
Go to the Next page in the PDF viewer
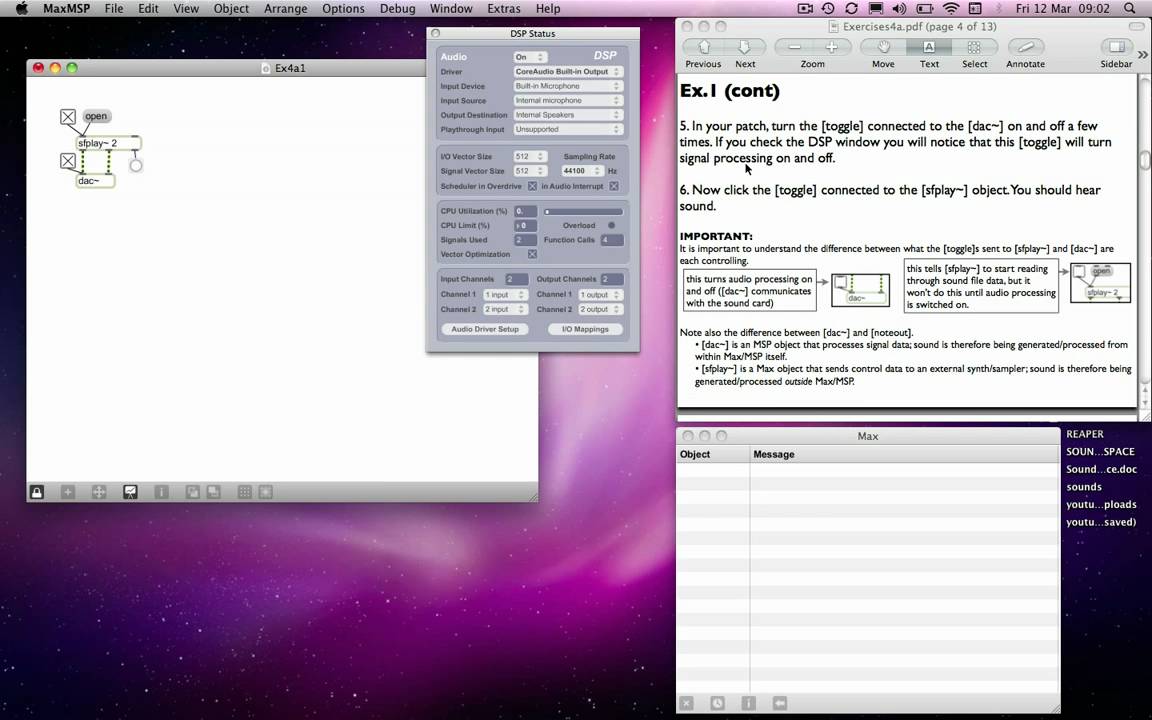tap(745, 47)
